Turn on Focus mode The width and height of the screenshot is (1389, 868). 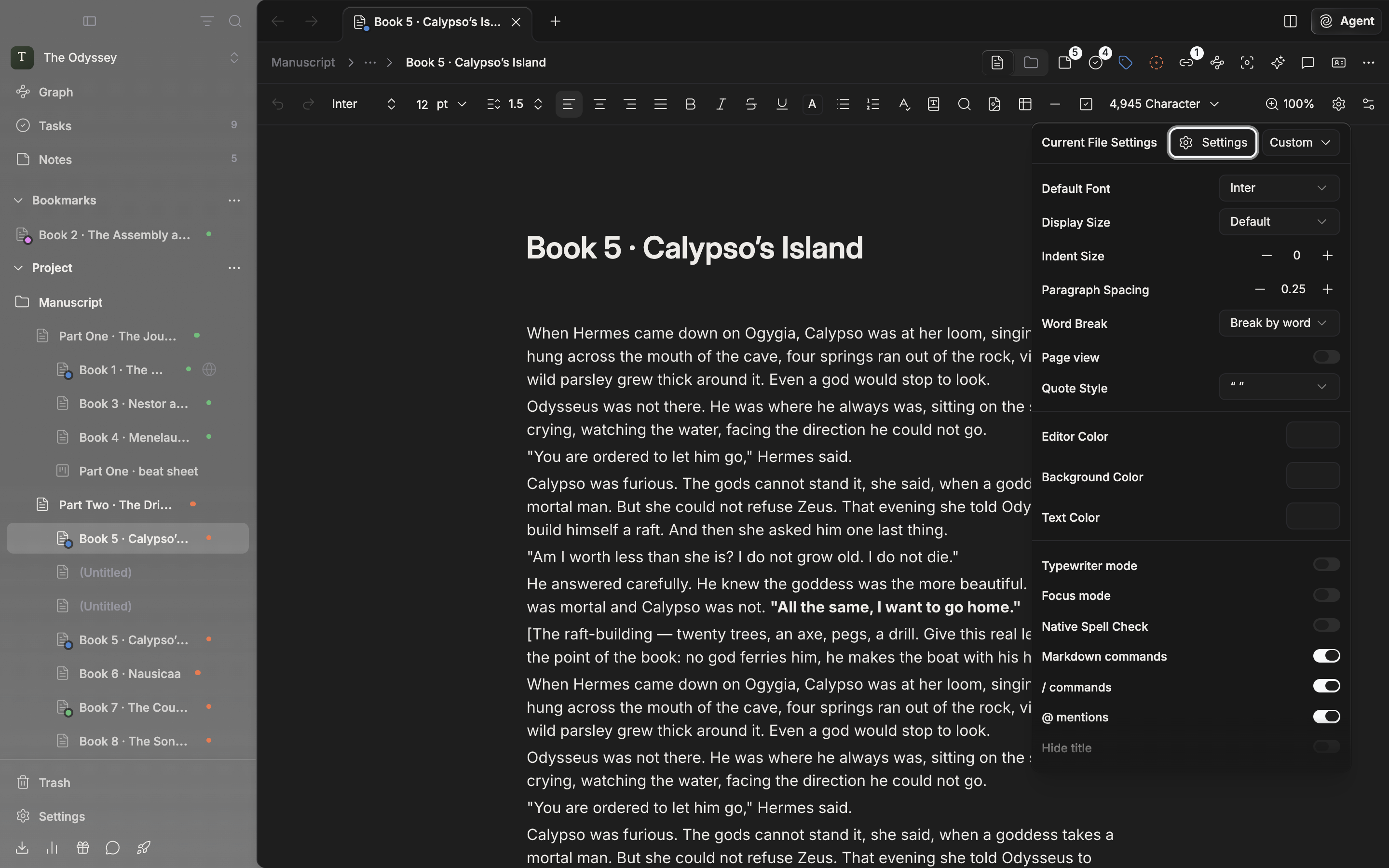point(1326,596)
